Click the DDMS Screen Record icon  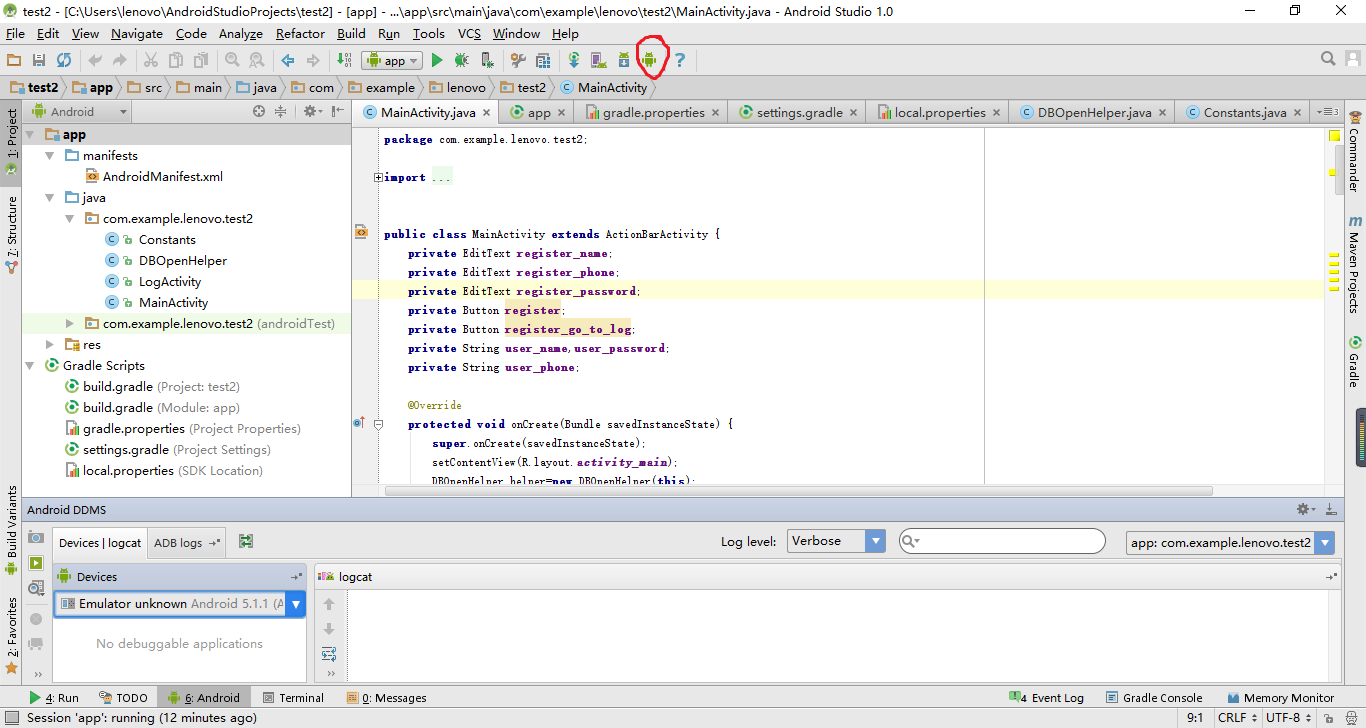click(x=36, y=563)
